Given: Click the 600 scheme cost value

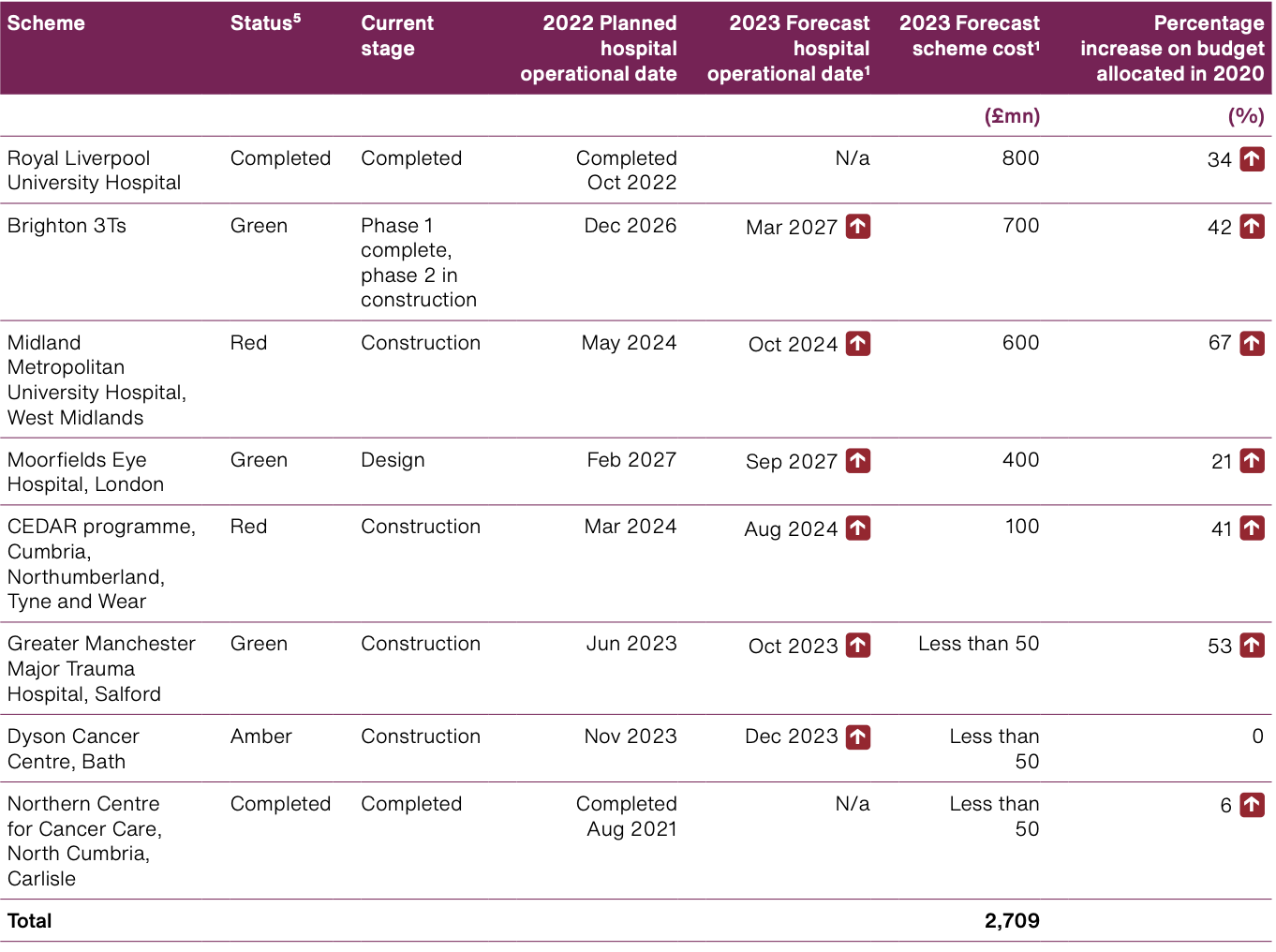Looking at the screenshot, I should tap(1020, 343).
